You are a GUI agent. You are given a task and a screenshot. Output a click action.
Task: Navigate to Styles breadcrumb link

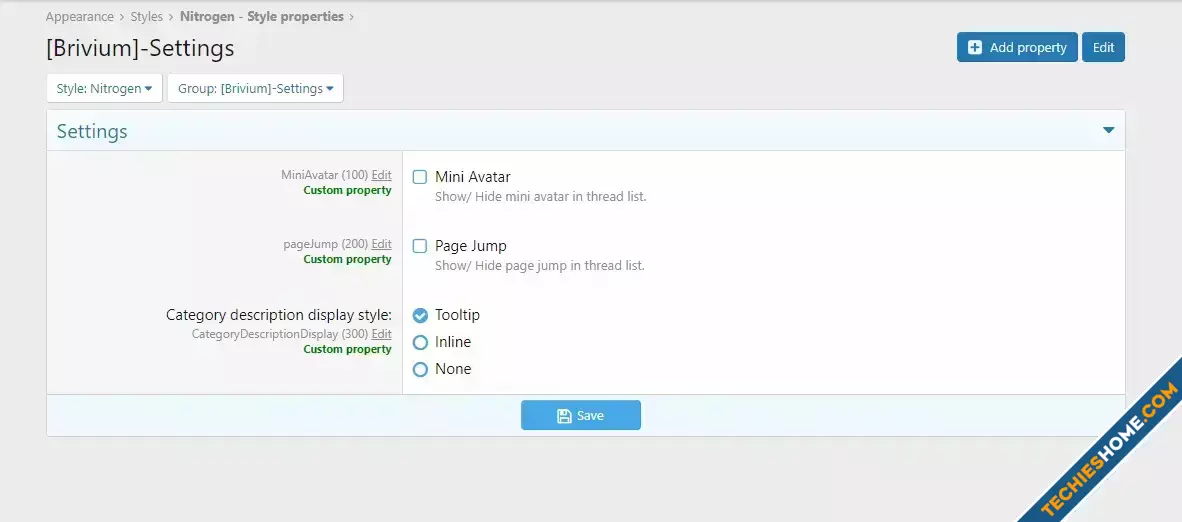coord(147,17)
